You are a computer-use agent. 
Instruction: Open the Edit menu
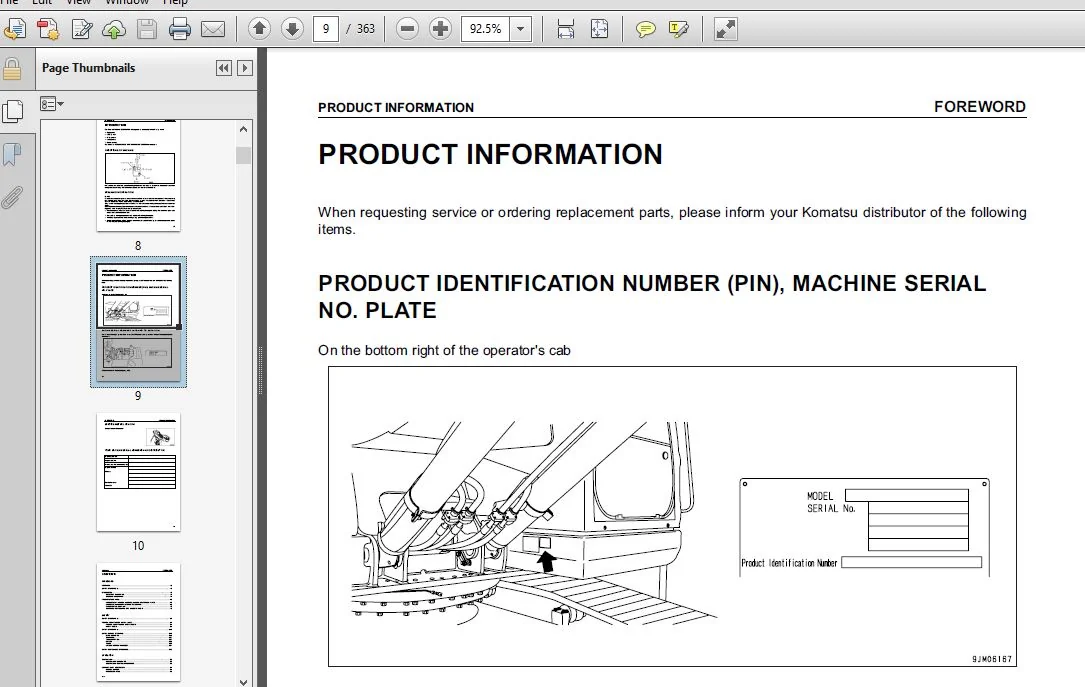click(42, 2)
